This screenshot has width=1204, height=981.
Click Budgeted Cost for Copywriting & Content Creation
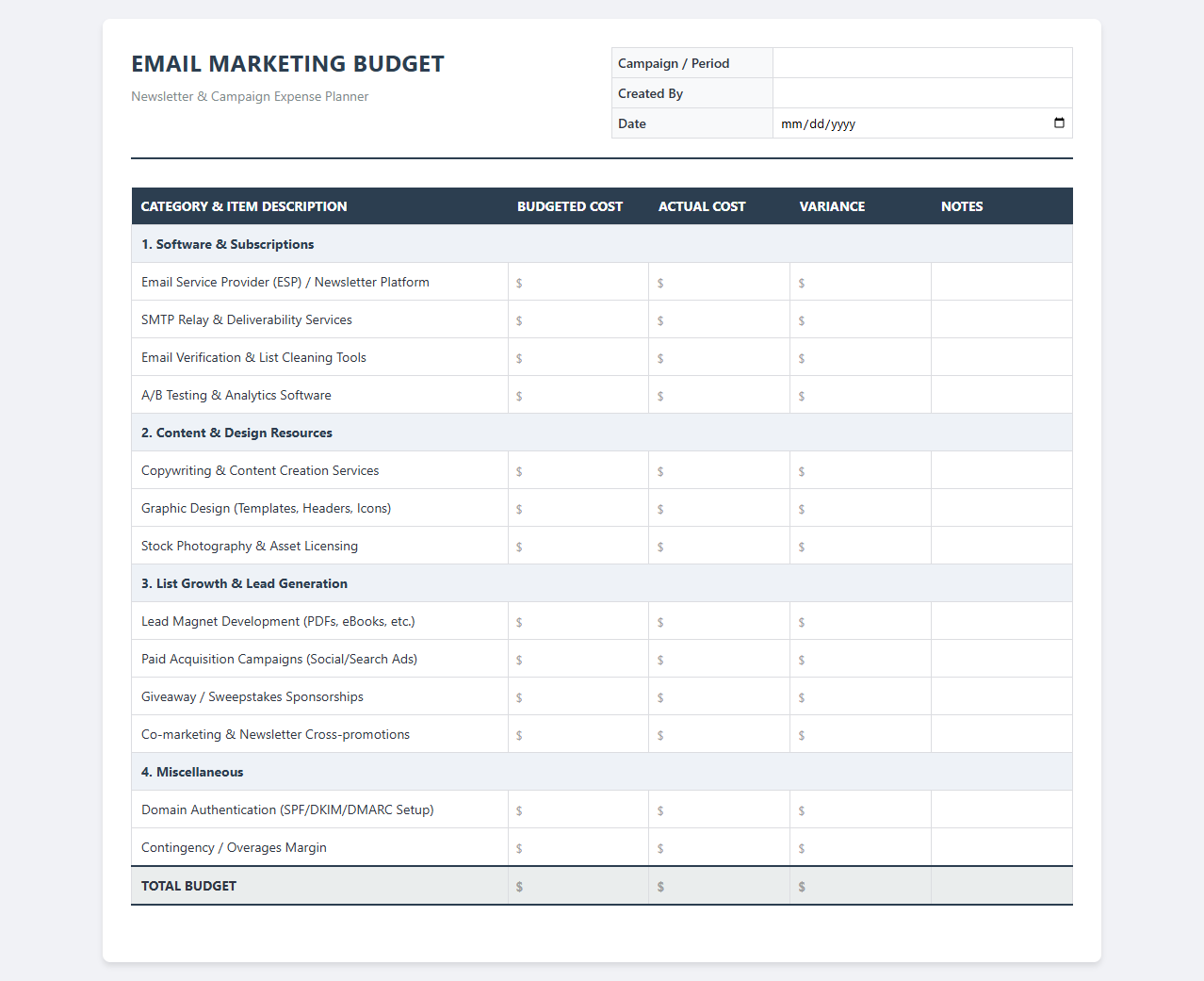[578, 470]
